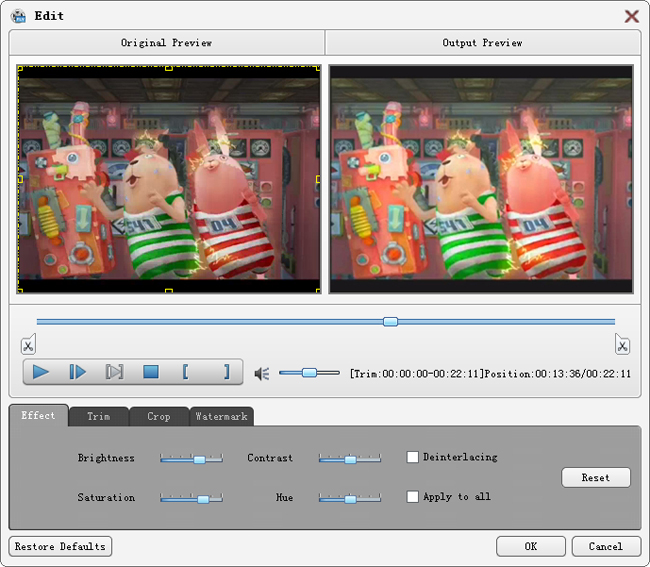Stop the video playback

tap(151, 372)
